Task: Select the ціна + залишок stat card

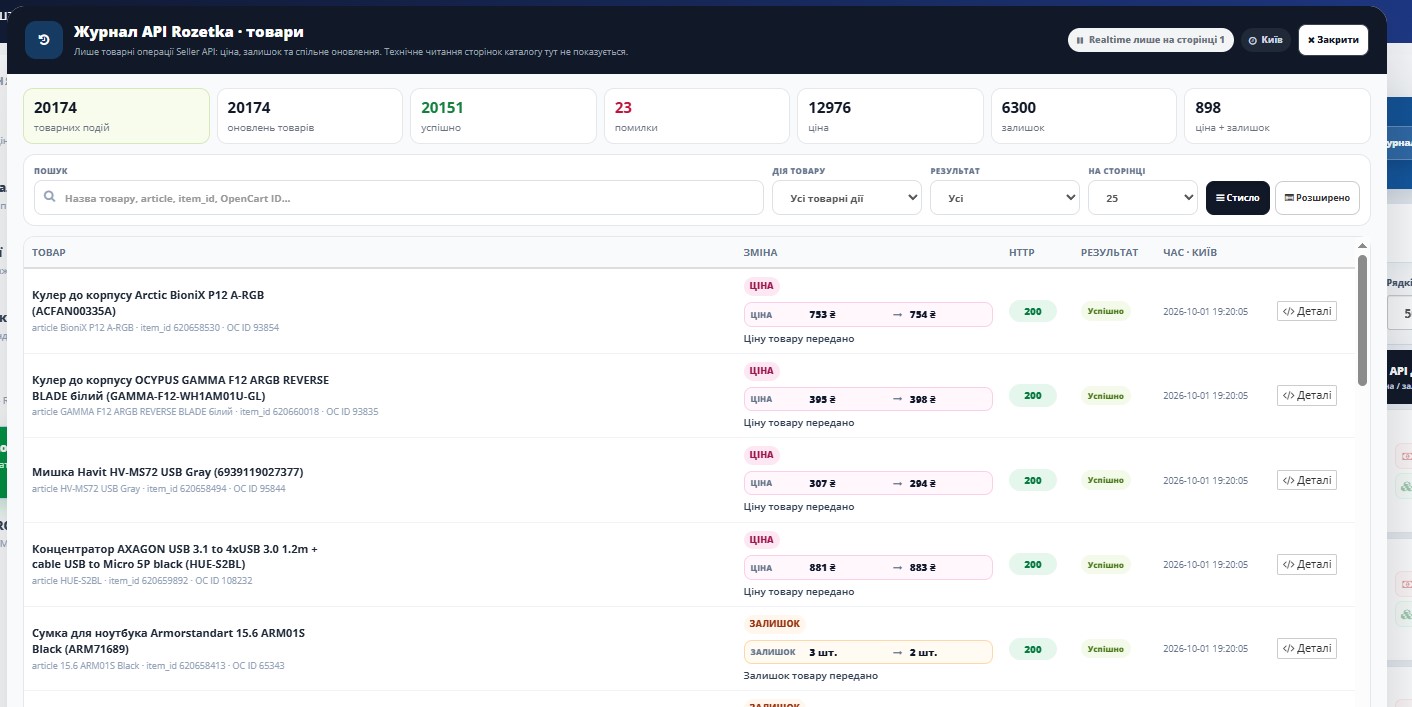Action: (1277, 116)
